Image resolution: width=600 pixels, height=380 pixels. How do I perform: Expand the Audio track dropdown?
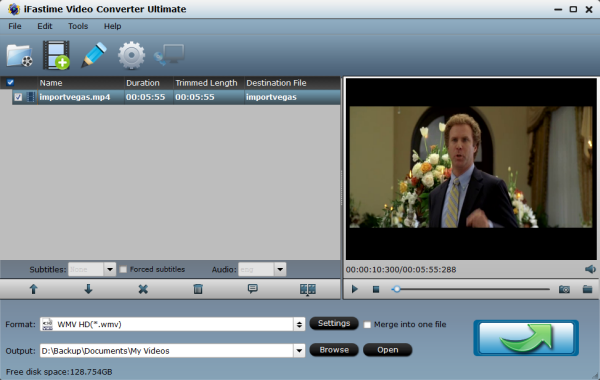click(x=280, y=269)
